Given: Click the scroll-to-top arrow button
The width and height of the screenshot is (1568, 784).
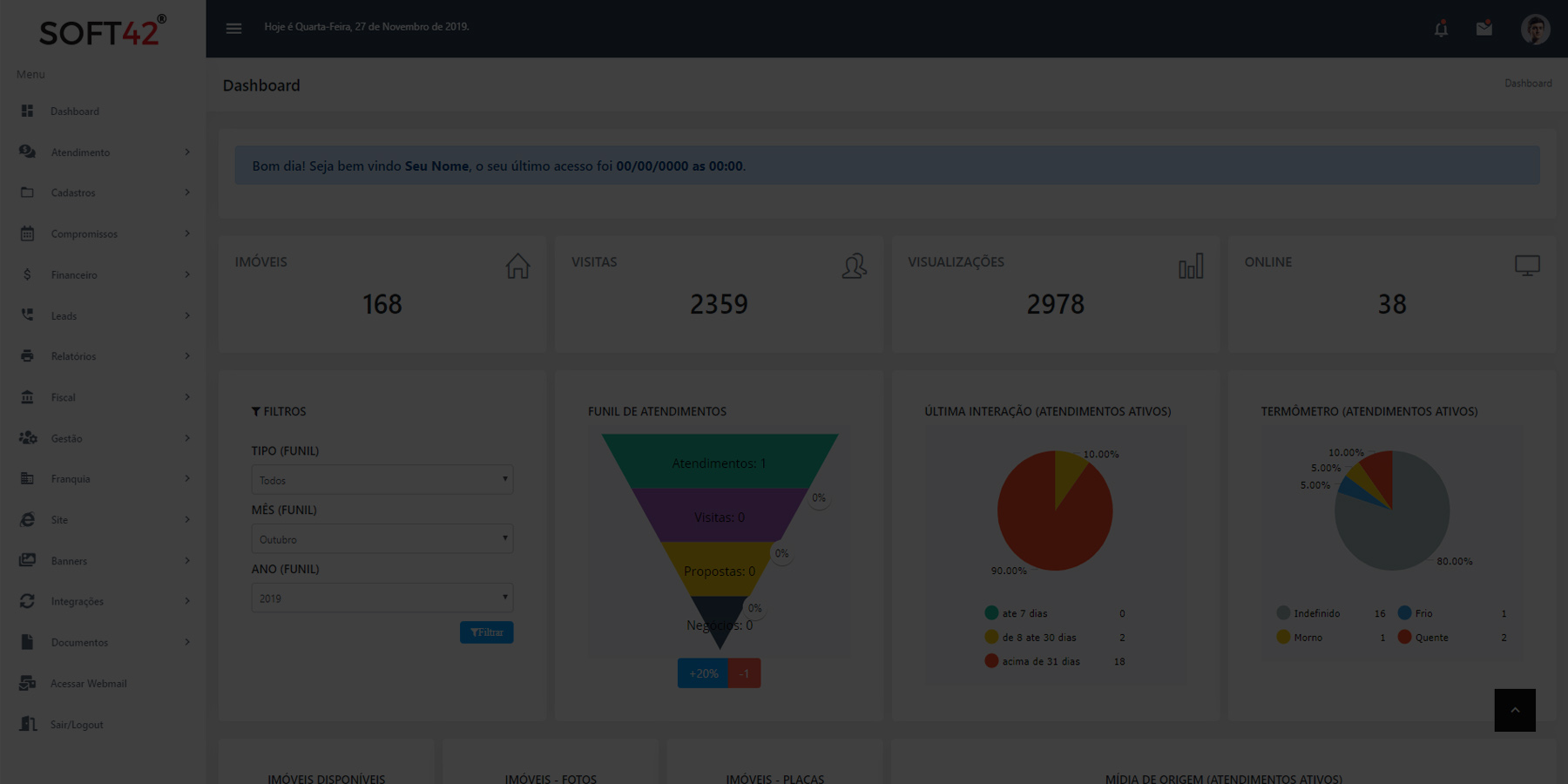Looking at the screenshot, I should click(1515, 711).
